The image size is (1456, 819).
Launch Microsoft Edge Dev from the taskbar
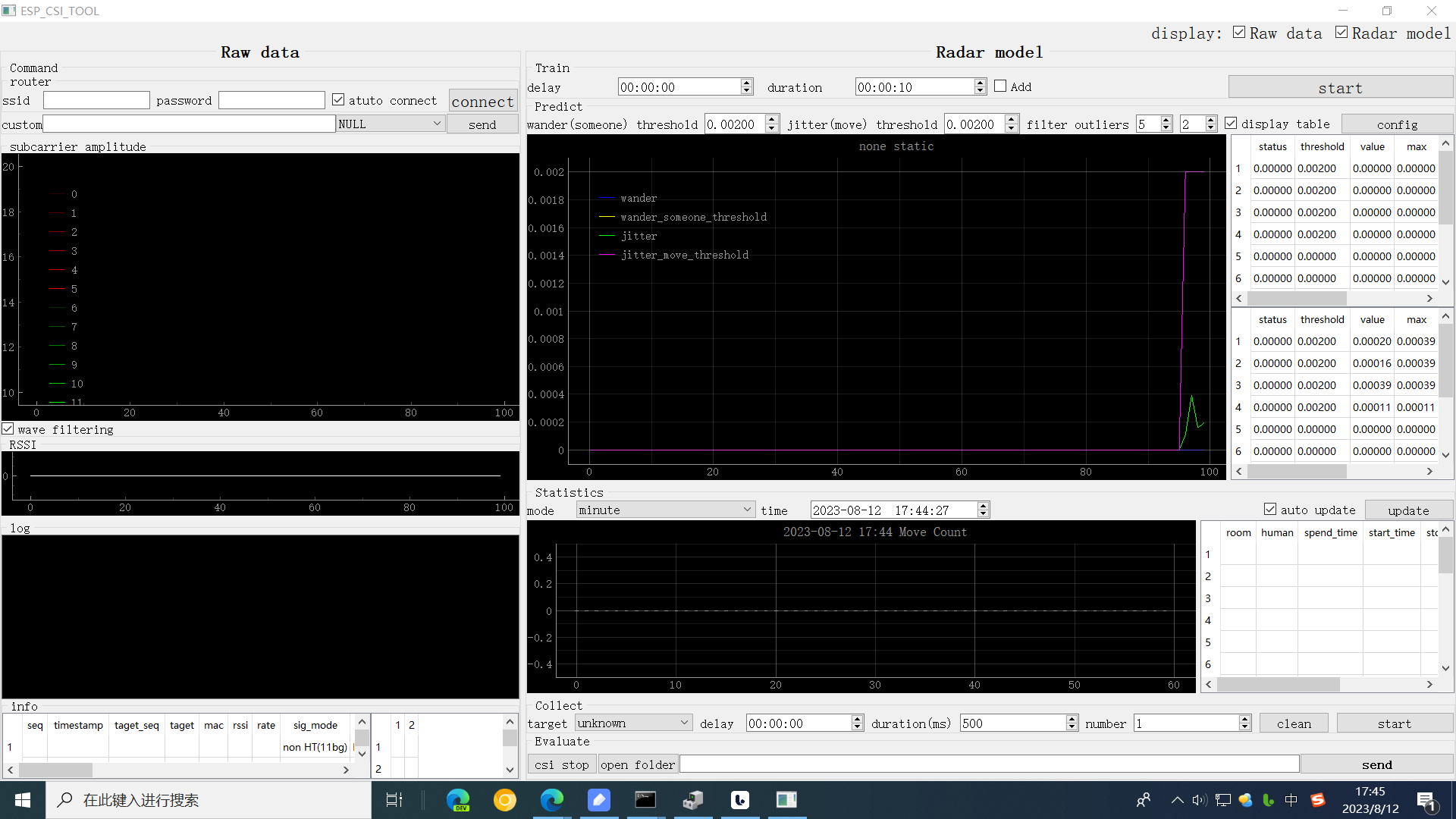[458, 800]
